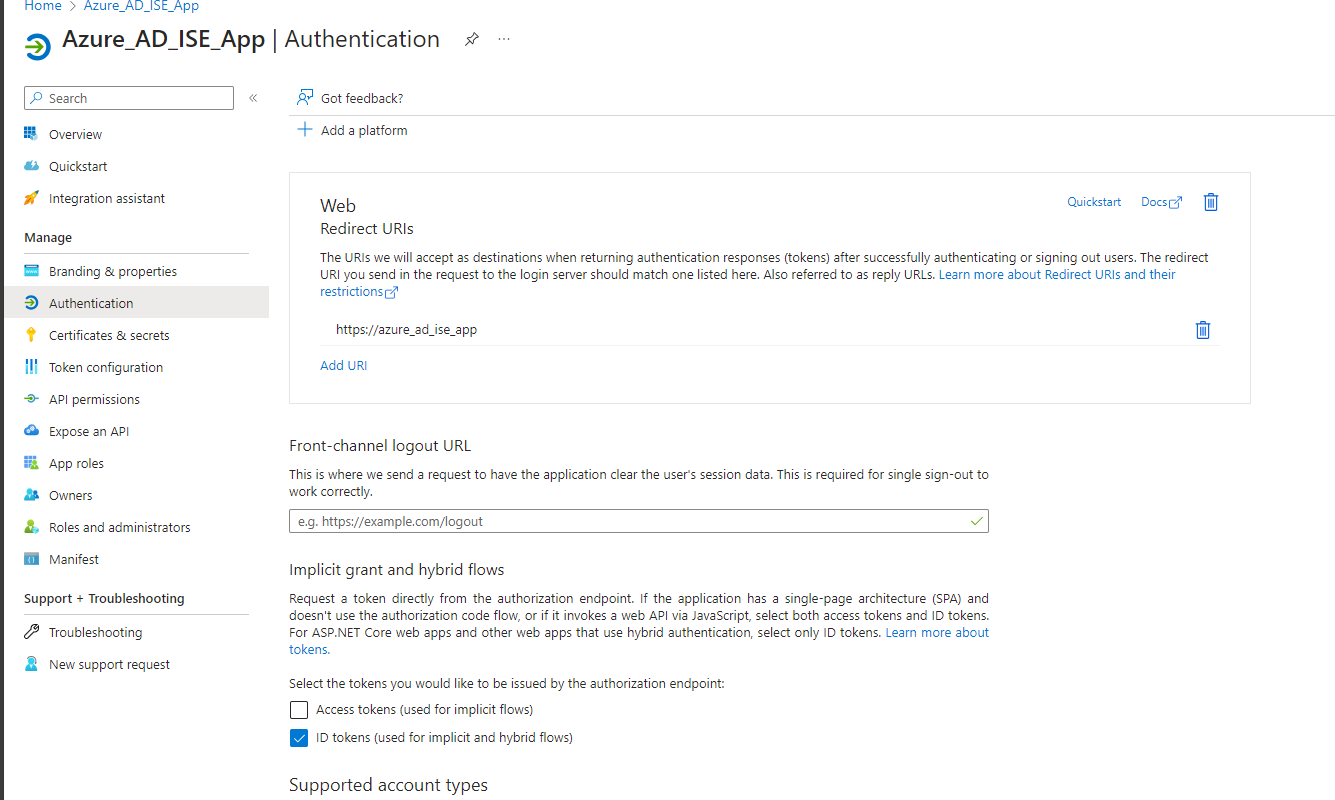Click the Front-channel logout URL input
This screenshot has height=800, width=1335.
coord(638,521)
